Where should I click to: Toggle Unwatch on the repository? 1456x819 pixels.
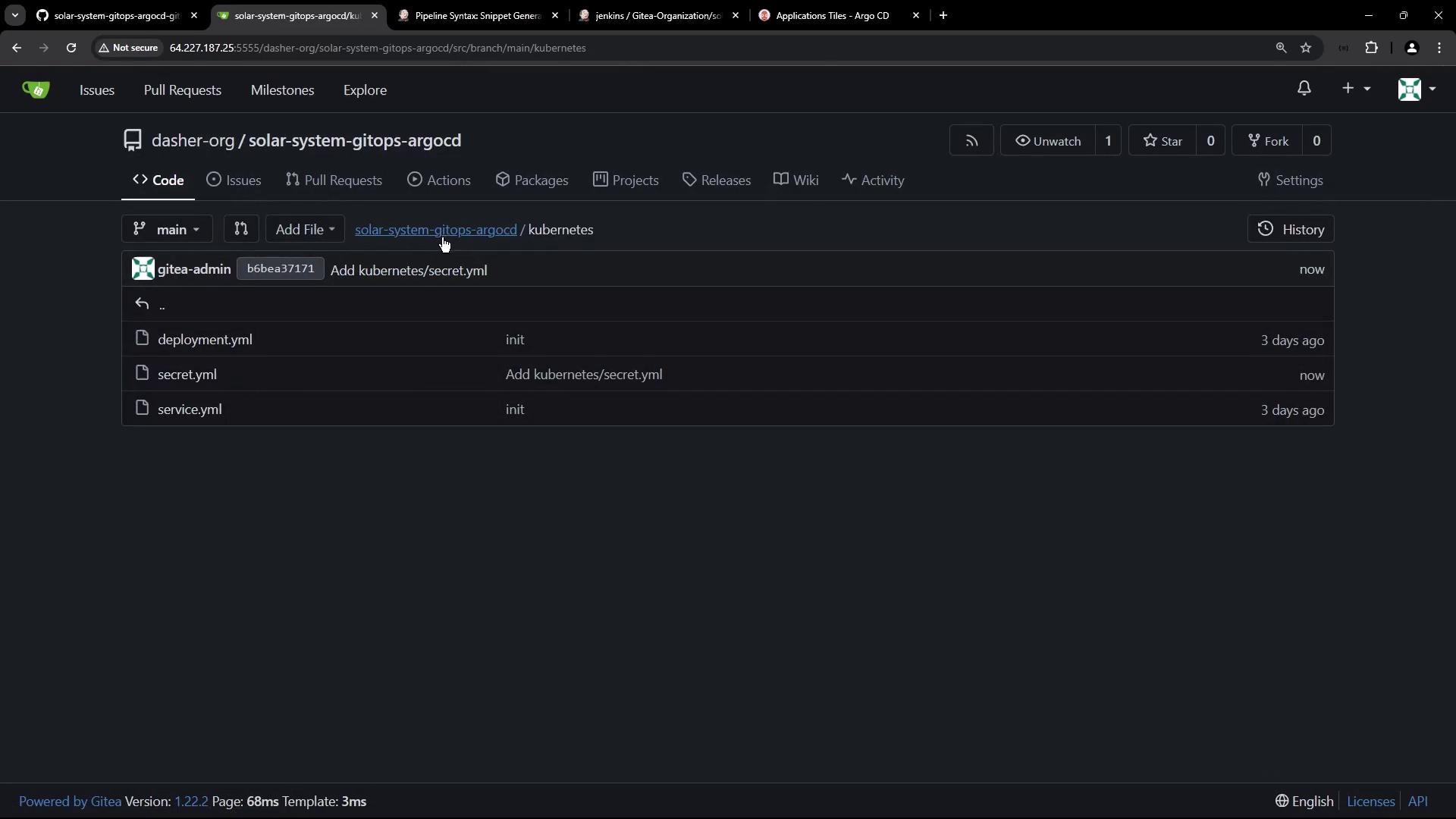click(x=1048, y=141)
